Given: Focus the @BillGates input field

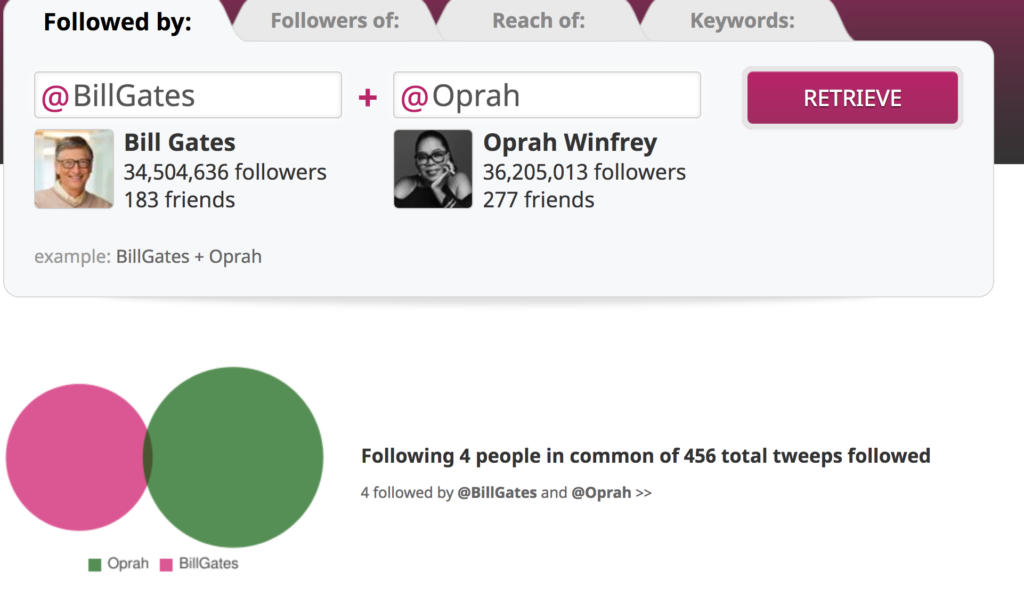Looking at the screenshot, I should coord(188,95).
